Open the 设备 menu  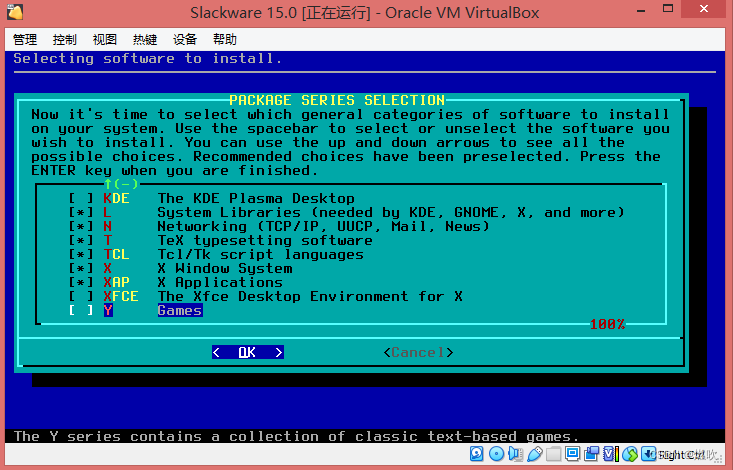point(185,40)
